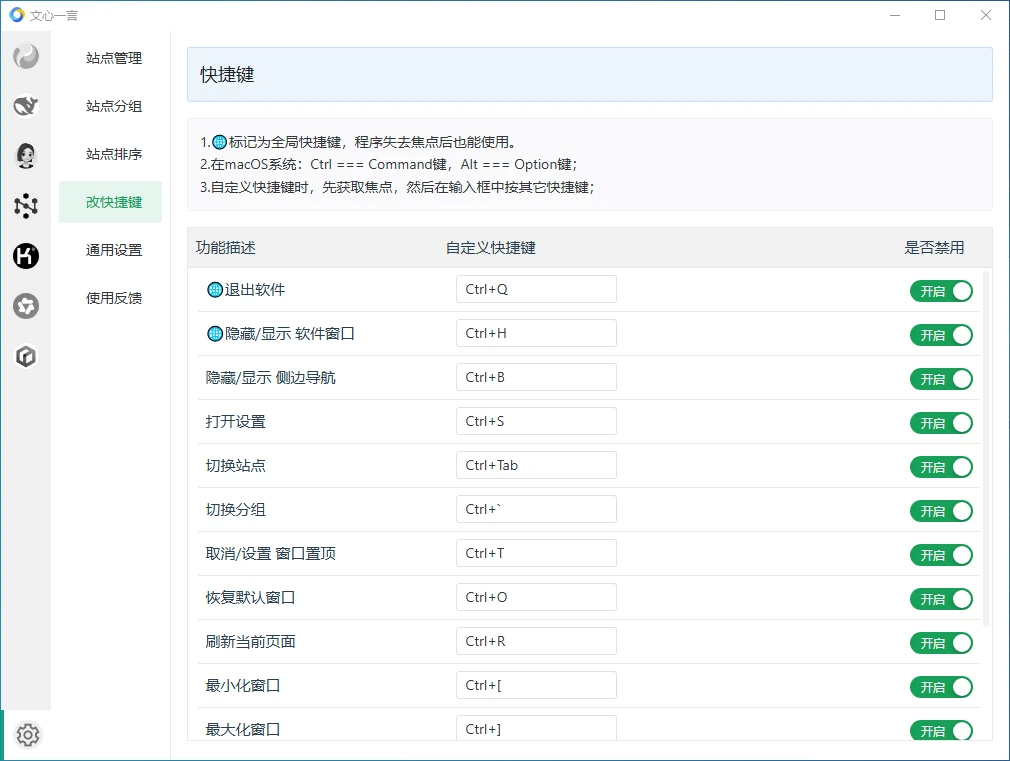Click the topmost swirl icon in the sidebar
The height and width of the screenshot is (761, 1010).
coord(26,57)
